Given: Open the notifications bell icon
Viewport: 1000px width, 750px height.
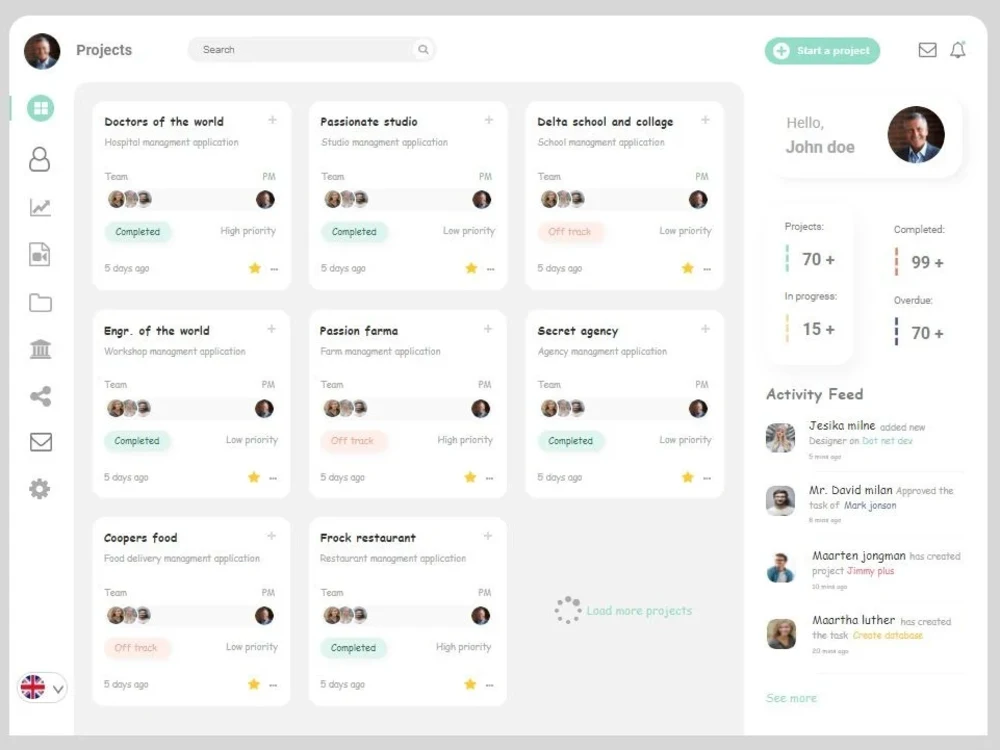Looking at the screenshot, I should (x=958, y=50).
